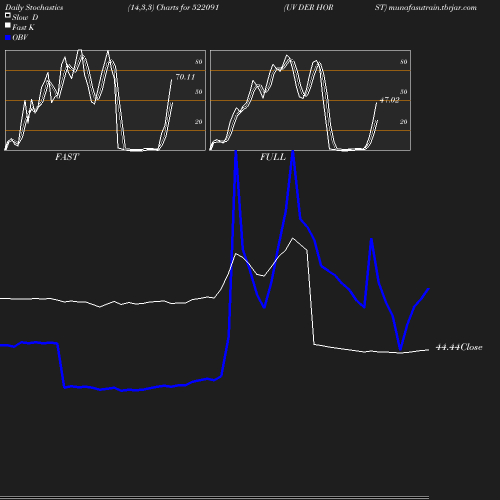Click the 'OBV' legend label

click(x=20, y=38)
